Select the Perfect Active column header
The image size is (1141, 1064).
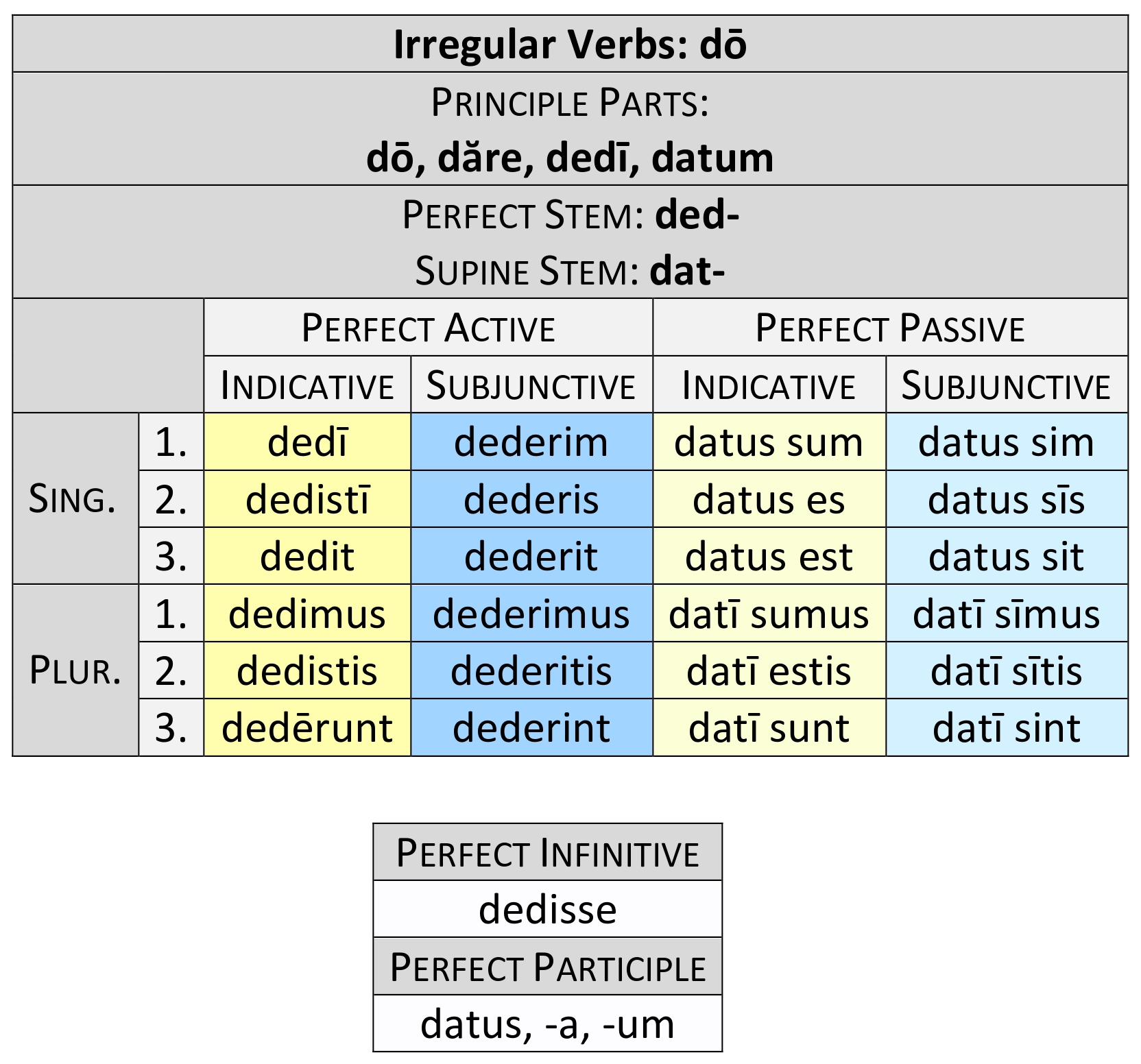(x=428, y=328)
